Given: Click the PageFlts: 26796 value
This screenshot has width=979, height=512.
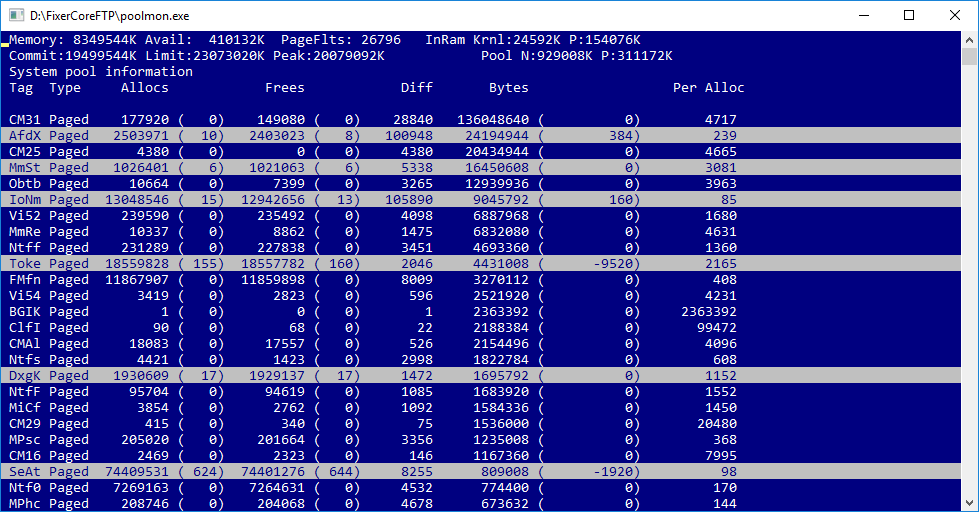Looking at the screenshot, I should pyautogui.click(x=341, y=40).
